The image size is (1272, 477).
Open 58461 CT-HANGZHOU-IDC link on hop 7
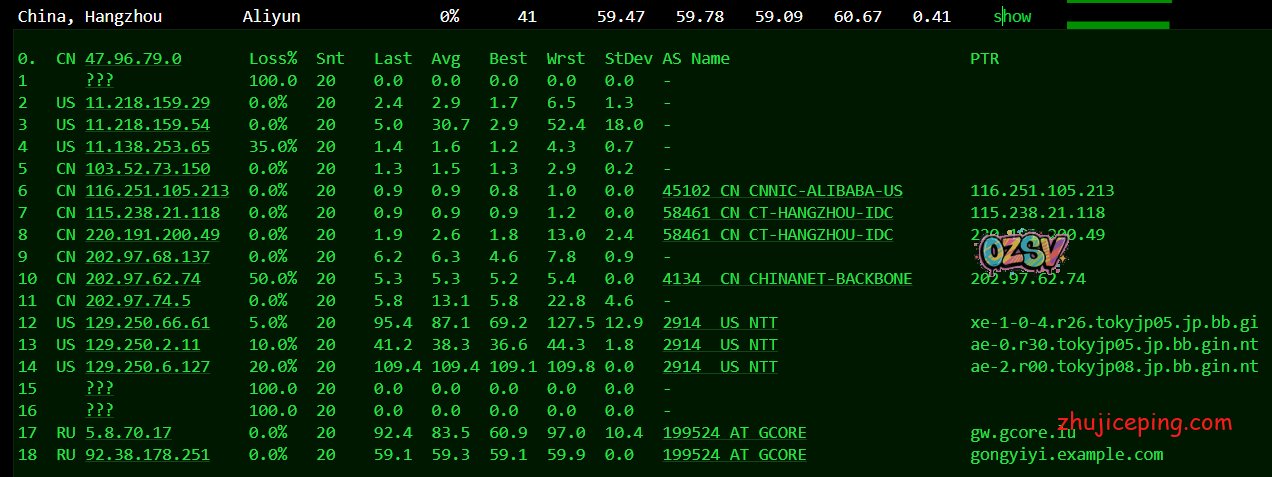[777, 213]
